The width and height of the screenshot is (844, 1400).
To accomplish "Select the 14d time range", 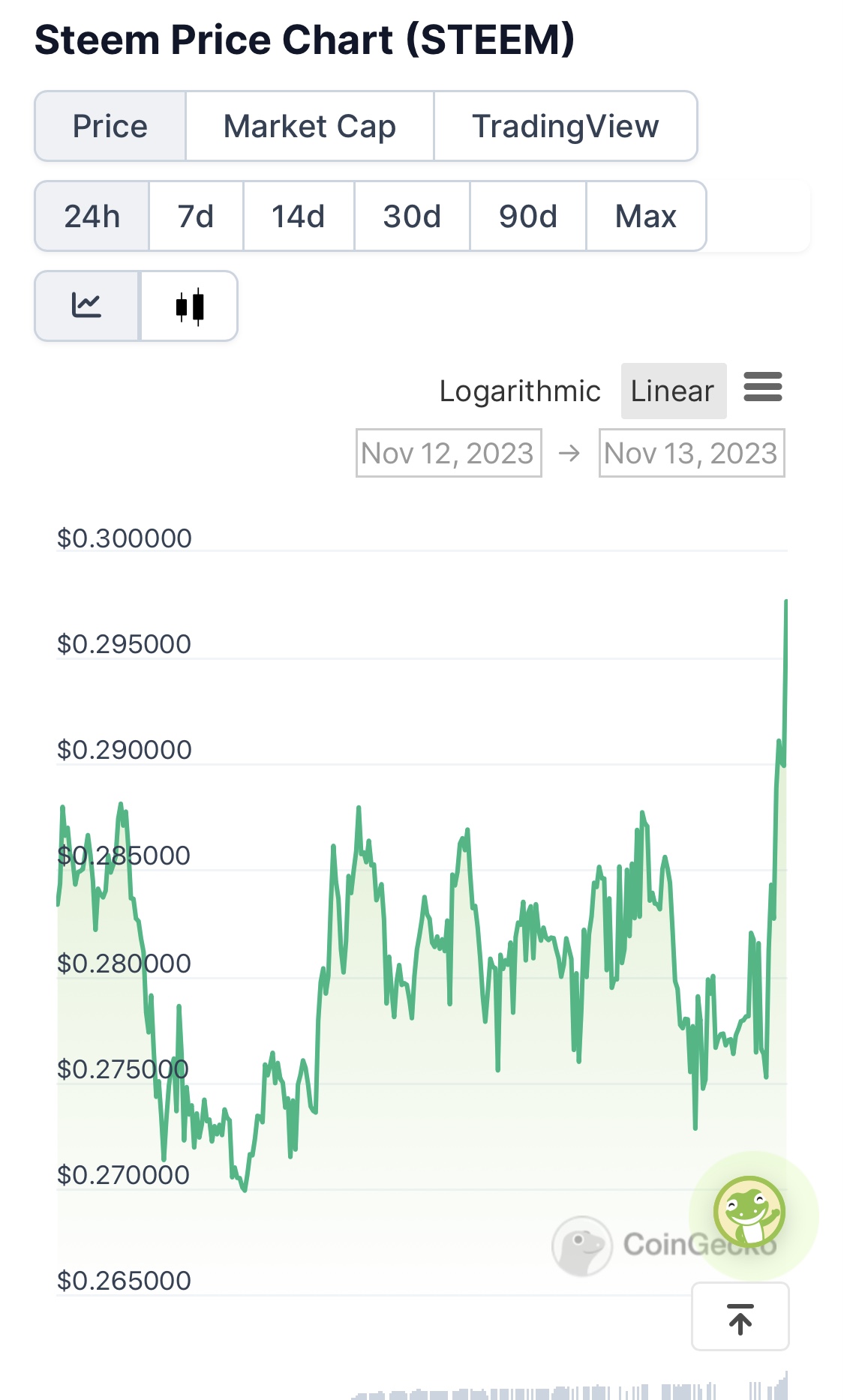I will (299, 216).
